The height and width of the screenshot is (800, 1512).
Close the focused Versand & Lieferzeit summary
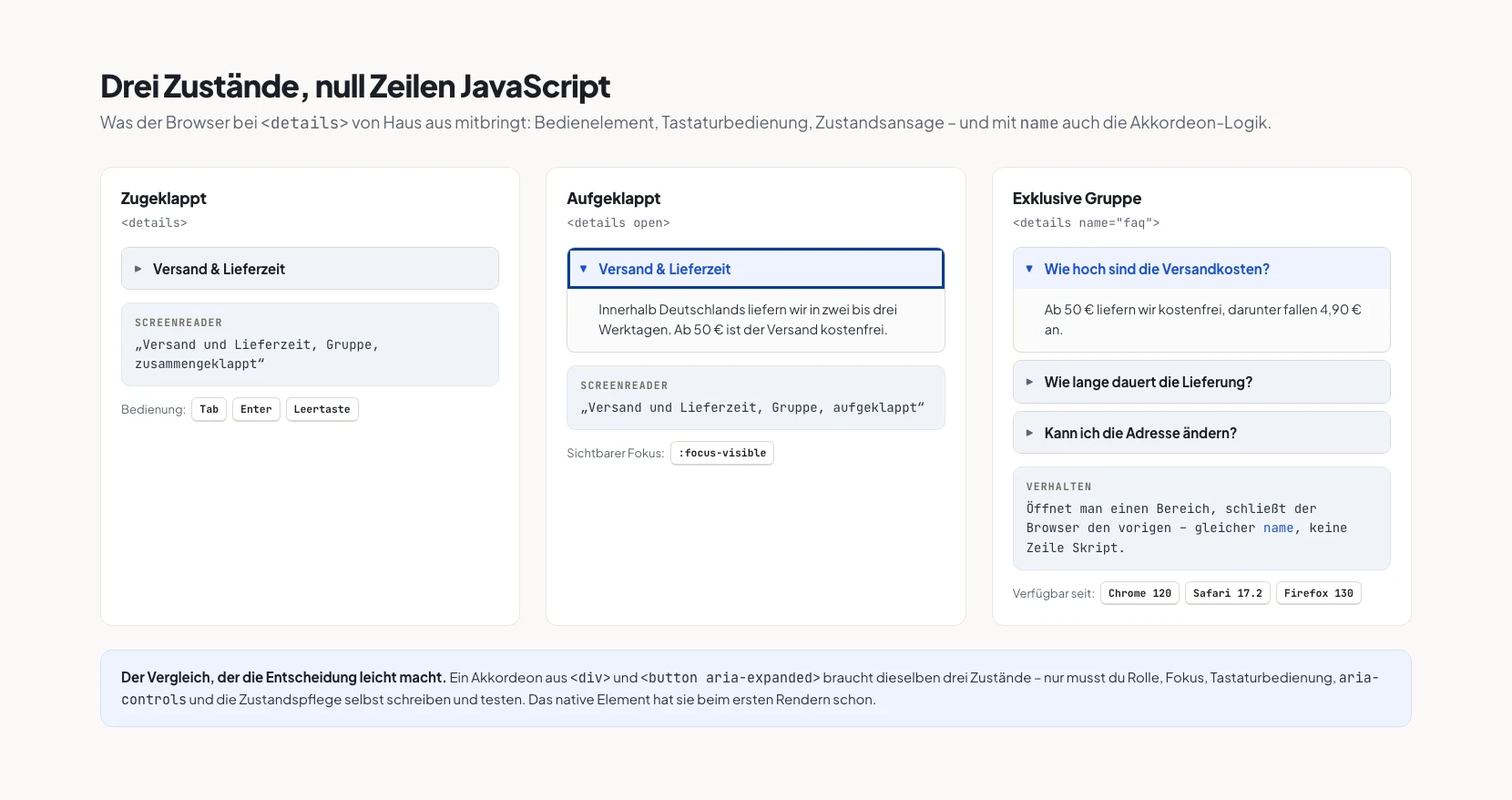pyautogui.click(x=755, y=269)
